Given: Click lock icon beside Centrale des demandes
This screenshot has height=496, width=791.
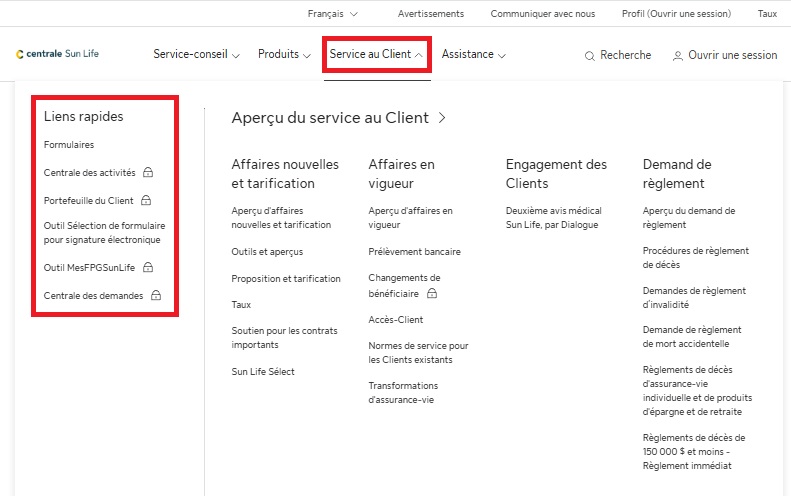Looking at the screenshot, I should click(156, 296).
